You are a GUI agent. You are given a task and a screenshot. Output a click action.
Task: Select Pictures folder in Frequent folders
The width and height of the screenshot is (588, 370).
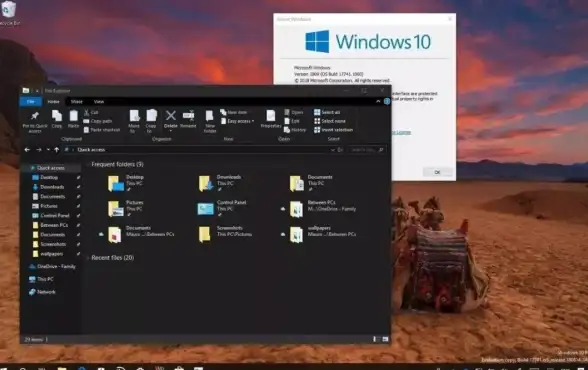pos(126,208)
